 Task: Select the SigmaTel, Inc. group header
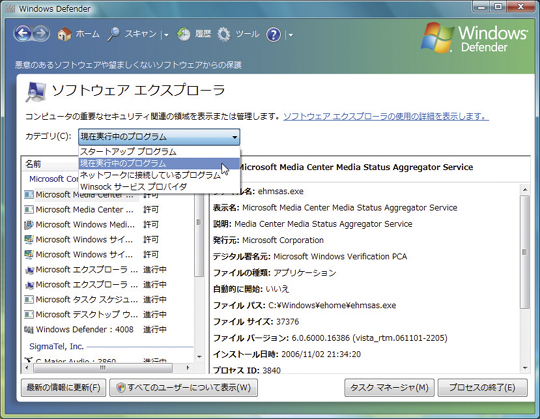coord(56,346)
